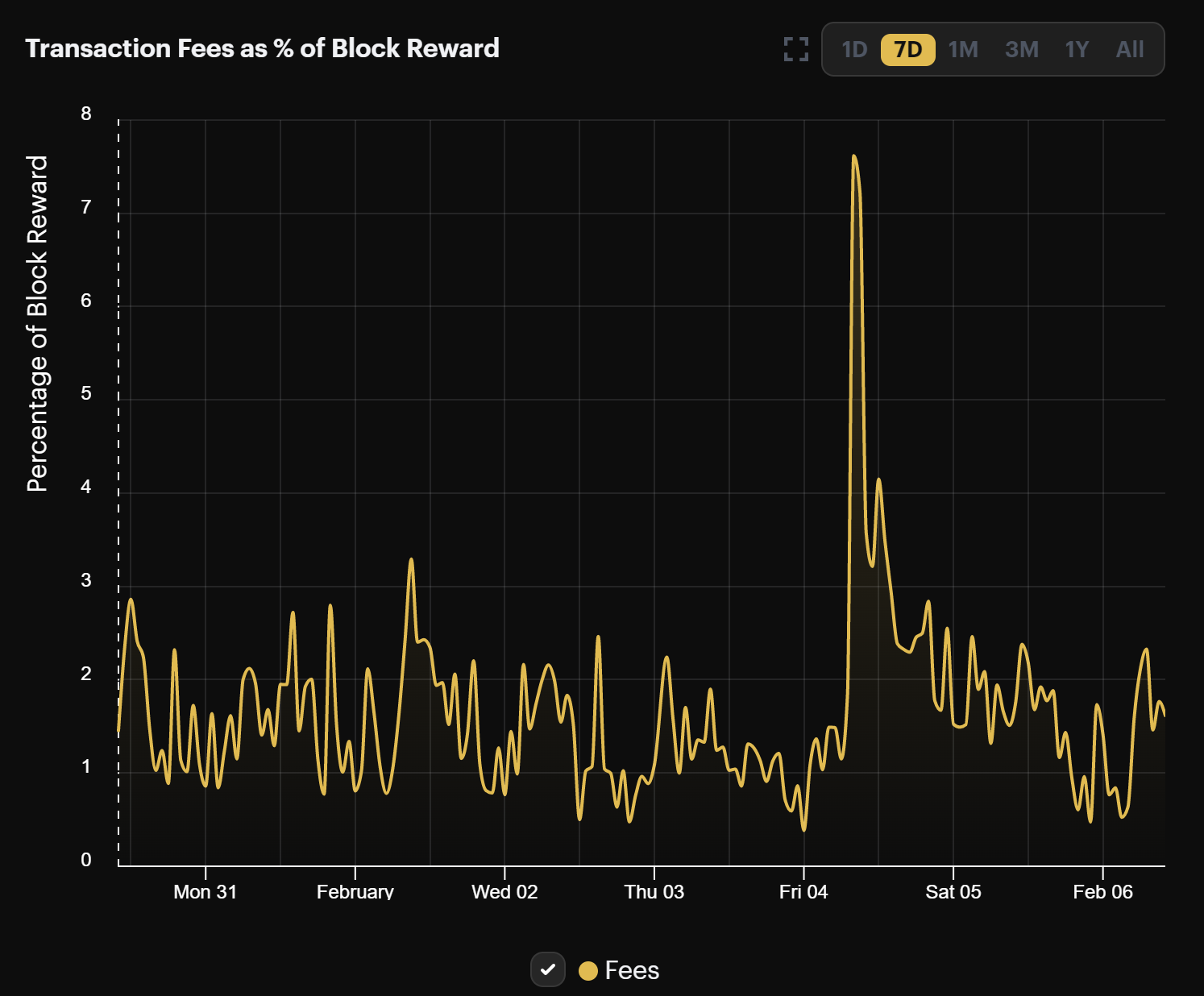Show the All-time chart data
This screenshot has height=996, width=1204.
(1128, 49)
